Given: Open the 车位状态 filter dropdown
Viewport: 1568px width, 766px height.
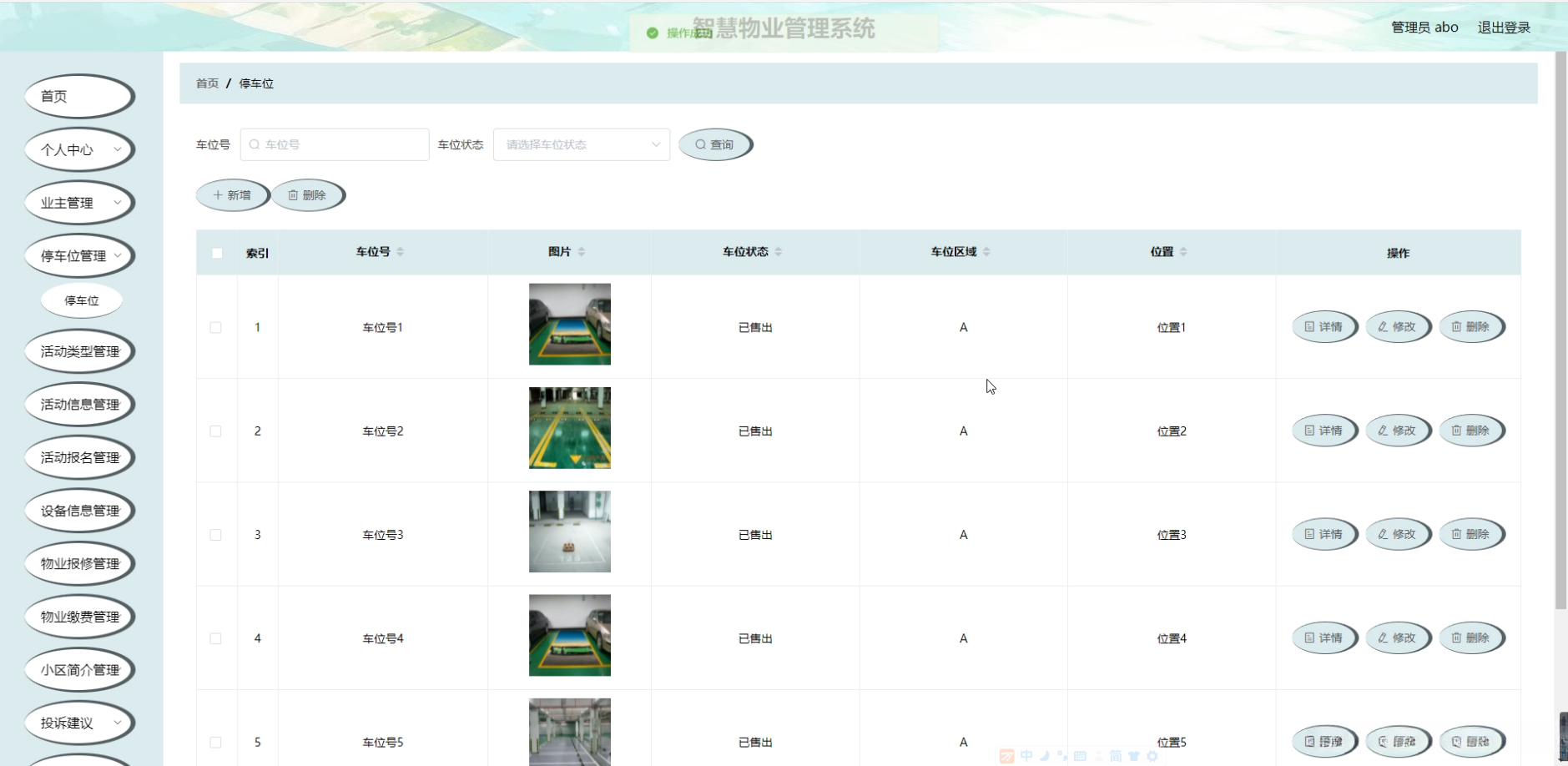Looking at the screenshot, I should pyautogui.click(x=582, y=144).
